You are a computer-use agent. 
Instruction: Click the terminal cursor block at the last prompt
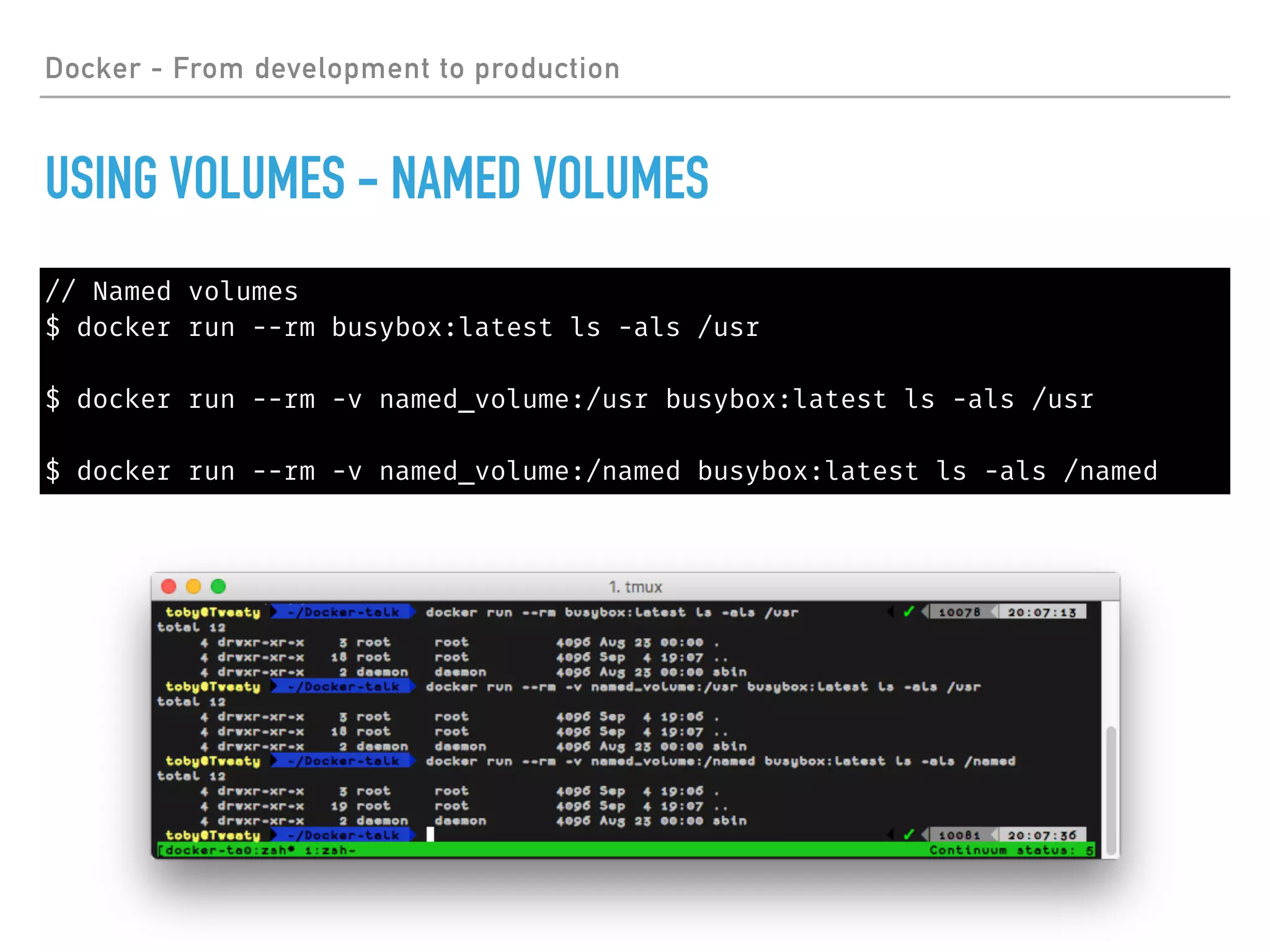(x=430, y=835)
